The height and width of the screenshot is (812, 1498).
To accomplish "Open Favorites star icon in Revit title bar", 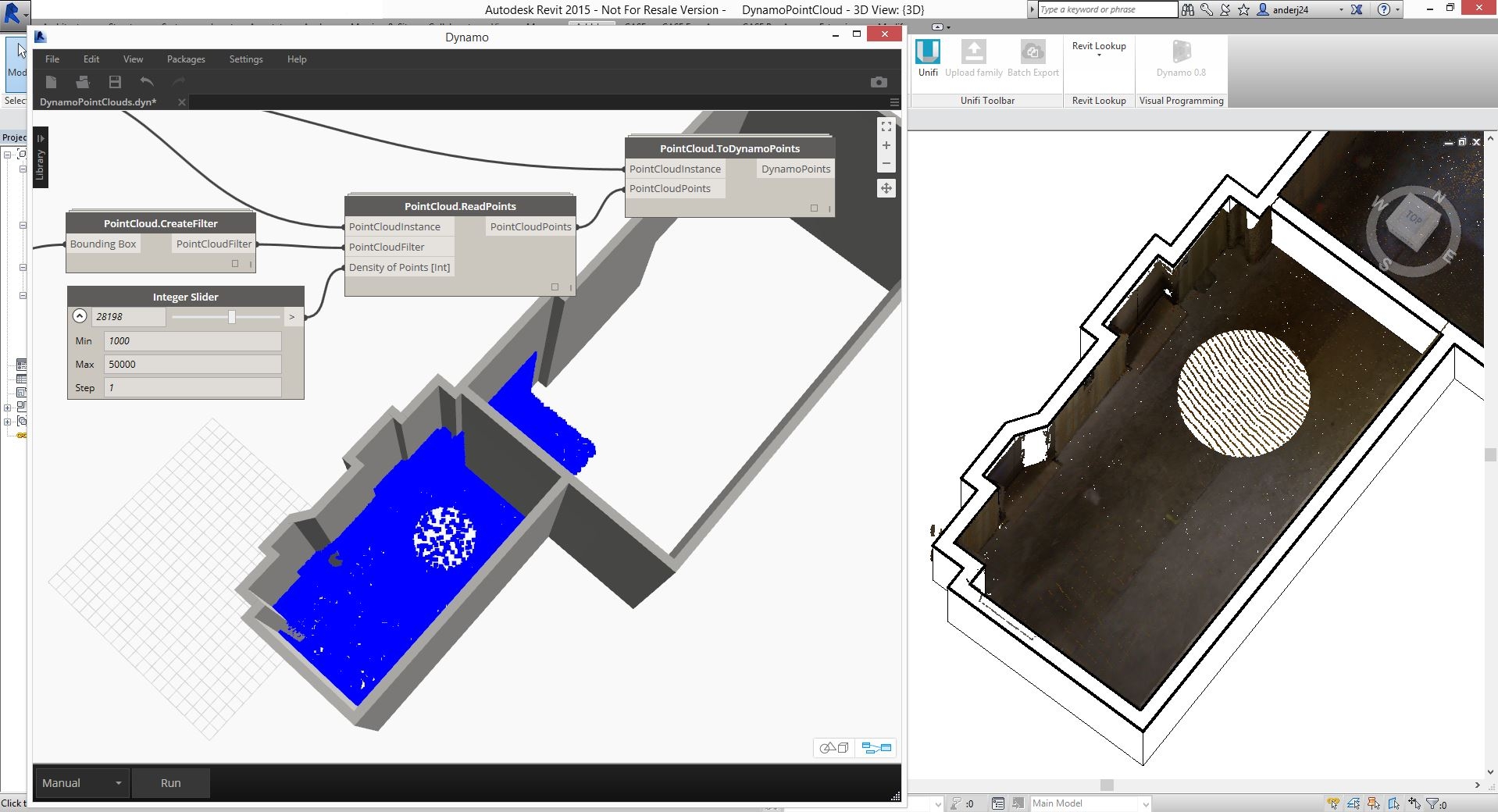I will click(1243, 9).
